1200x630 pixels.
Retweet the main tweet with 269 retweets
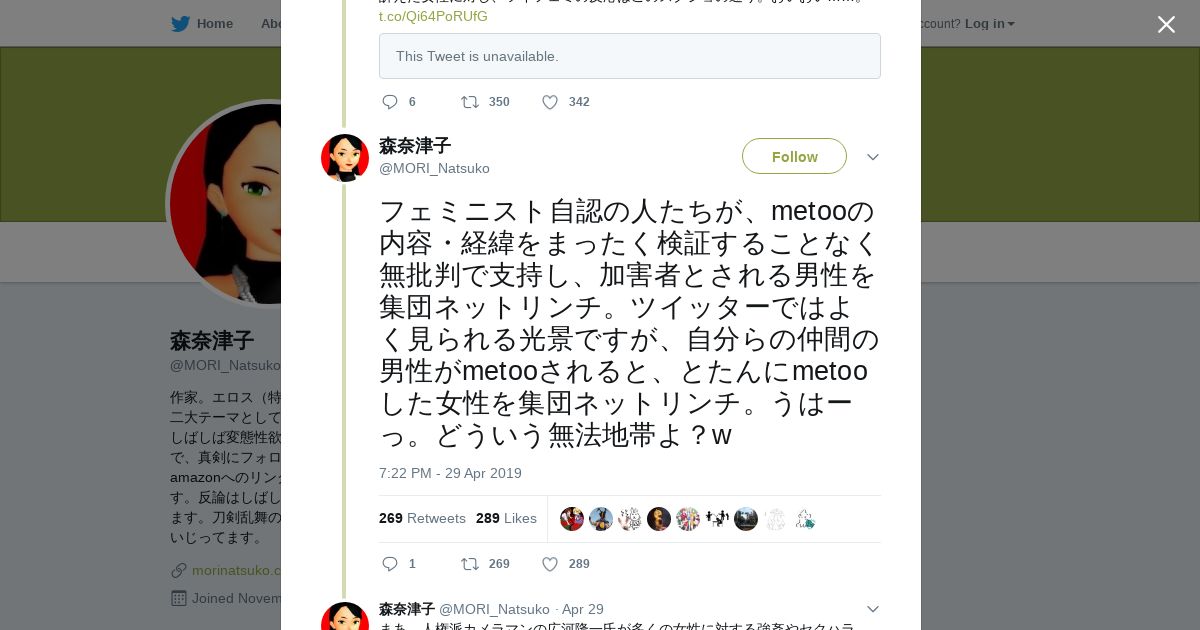470,564
